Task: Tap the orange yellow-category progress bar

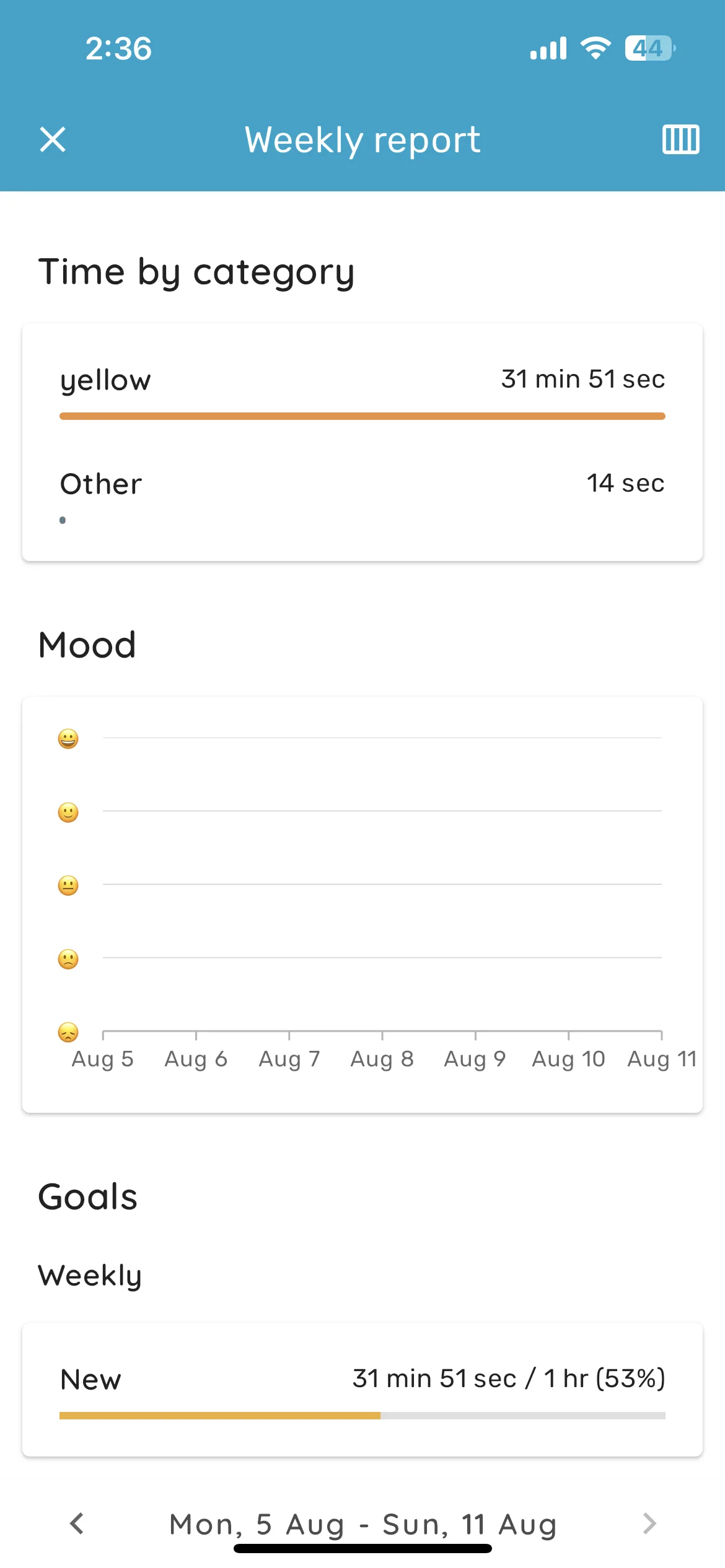Action: point(362,416)
